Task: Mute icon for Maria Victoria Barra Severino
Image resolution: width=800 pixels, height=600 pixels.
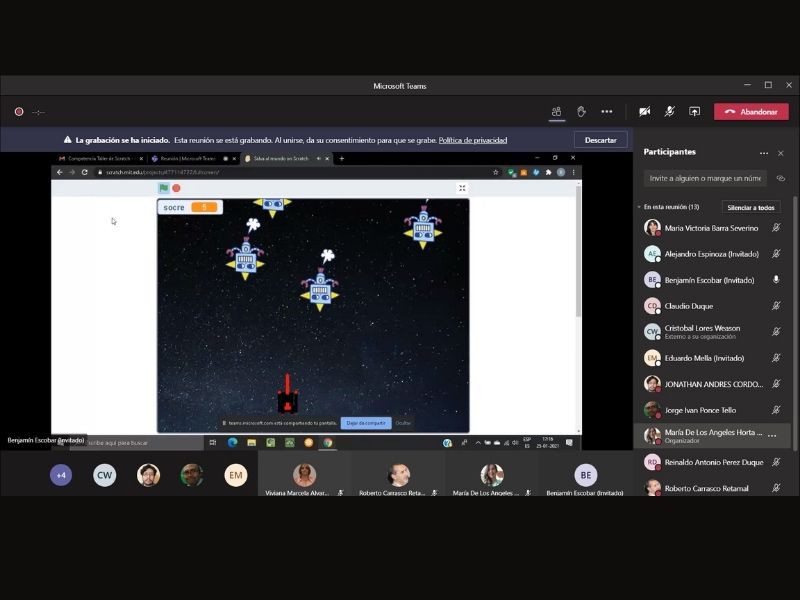Action: coord(776,228)
